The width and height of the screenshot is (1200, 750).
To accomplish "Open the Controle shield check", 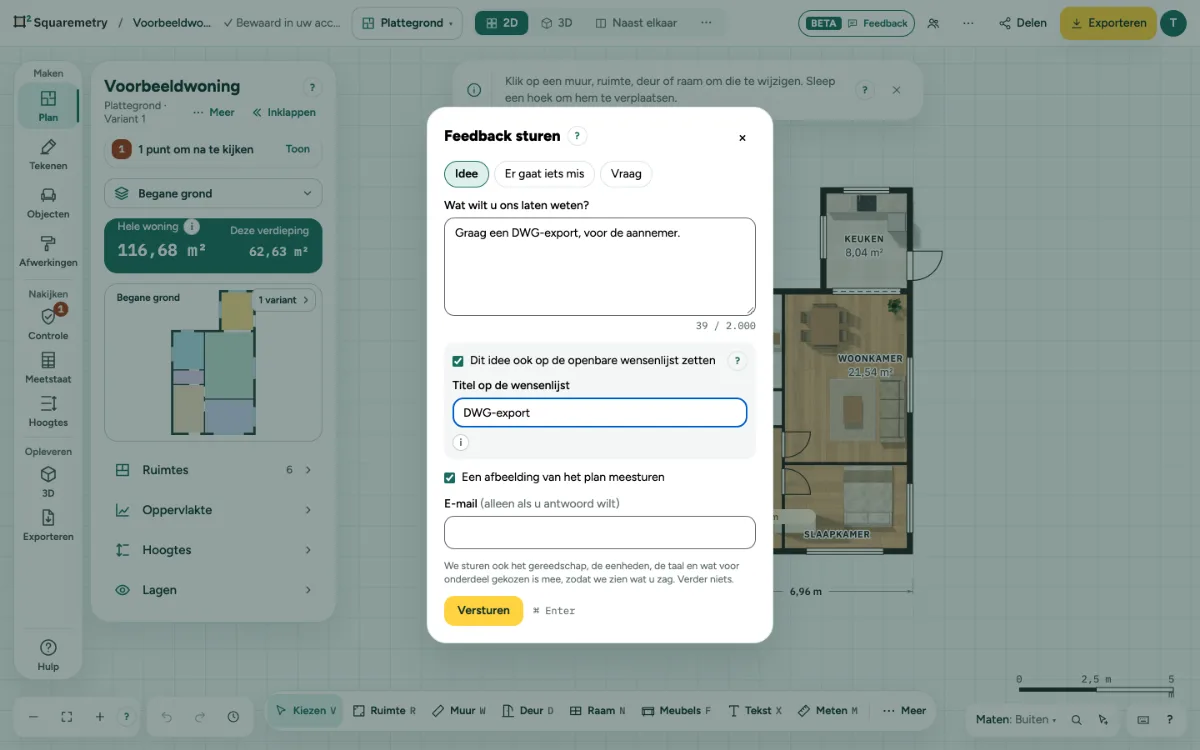I will 48,323.
